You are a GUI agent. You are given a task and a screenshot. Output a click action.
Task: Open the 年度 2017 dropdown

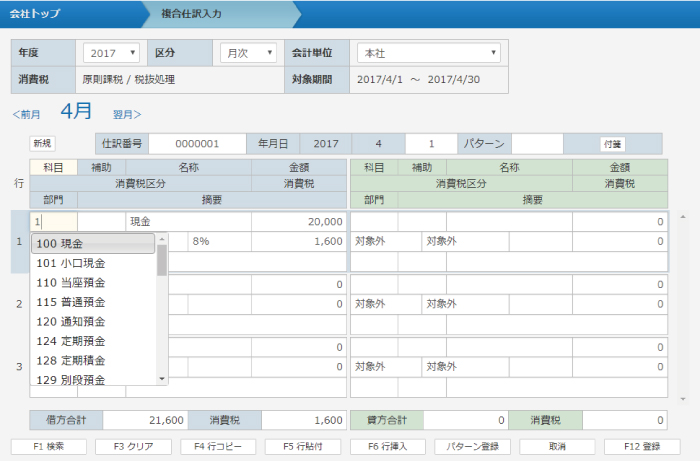pos(112,52)
